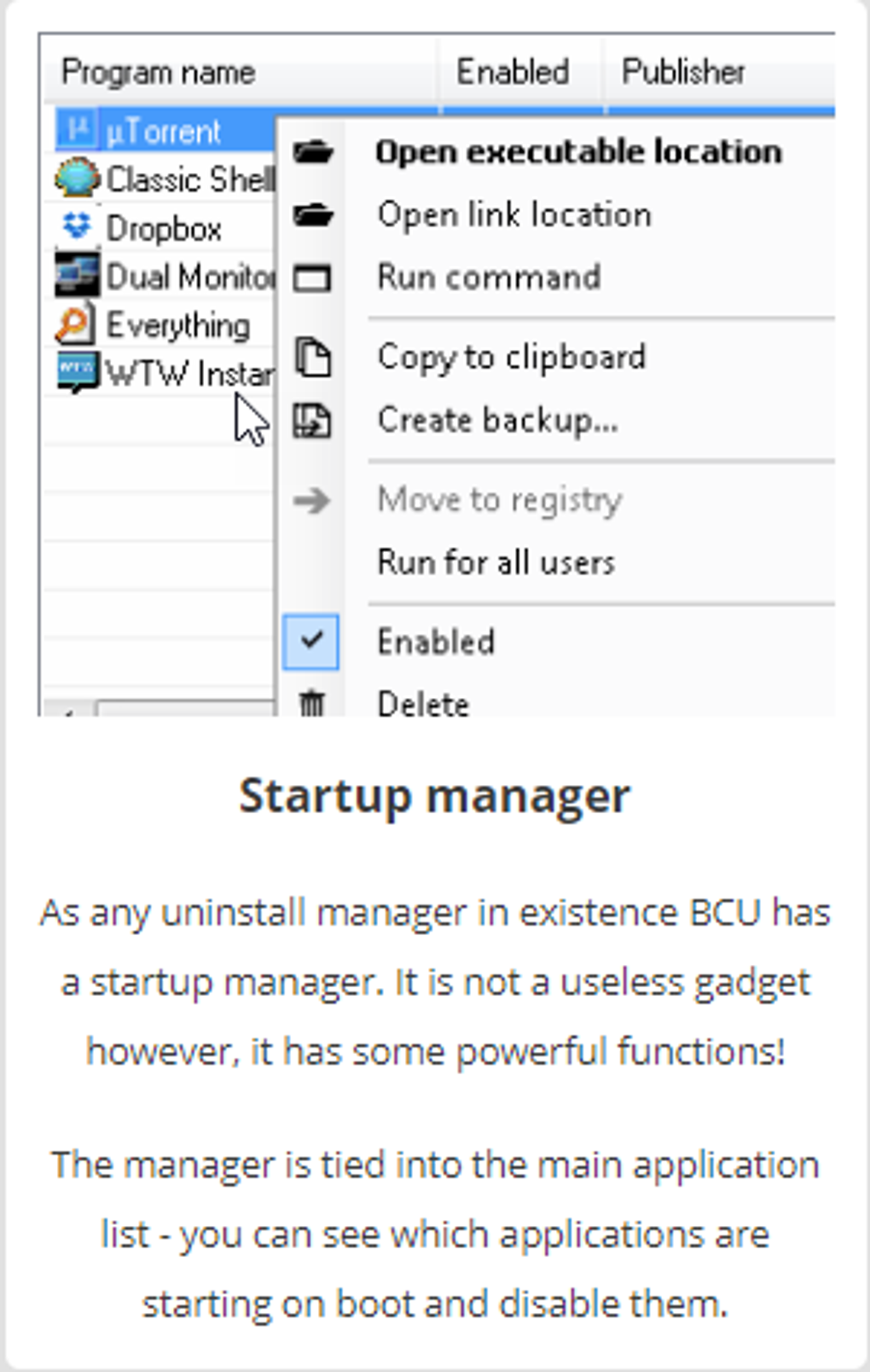Toggle the Enabled checkmark

point(311,641)
